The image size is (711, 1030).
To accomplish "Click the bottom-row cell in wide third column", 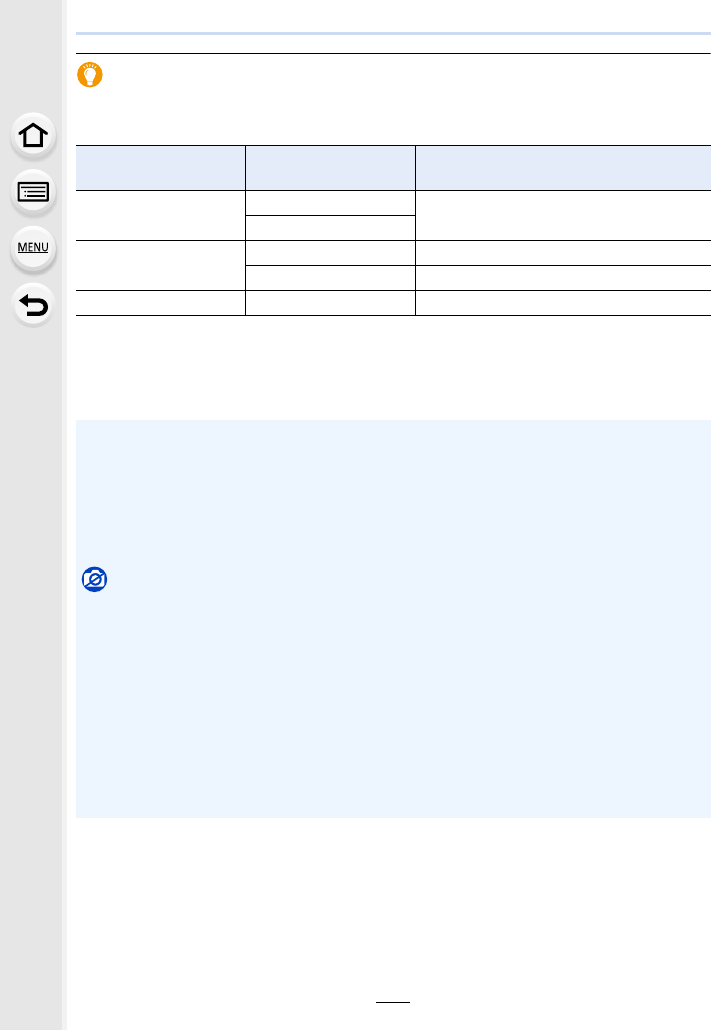I will (x=563, y=303).
